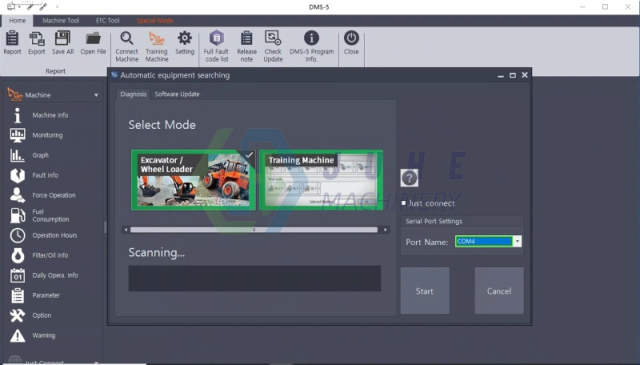
Task: Minimize the Automatic equipment searching dialog
Action: click(500, 76)
